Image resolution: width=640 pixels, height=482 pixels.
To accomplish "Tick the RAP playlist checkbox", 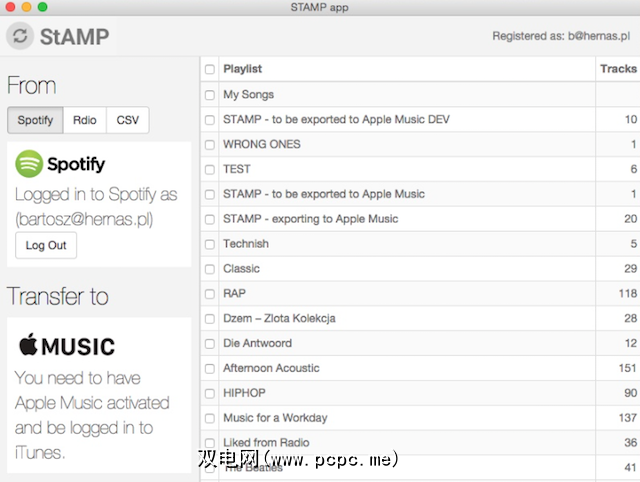I will [x=210, y=294].
